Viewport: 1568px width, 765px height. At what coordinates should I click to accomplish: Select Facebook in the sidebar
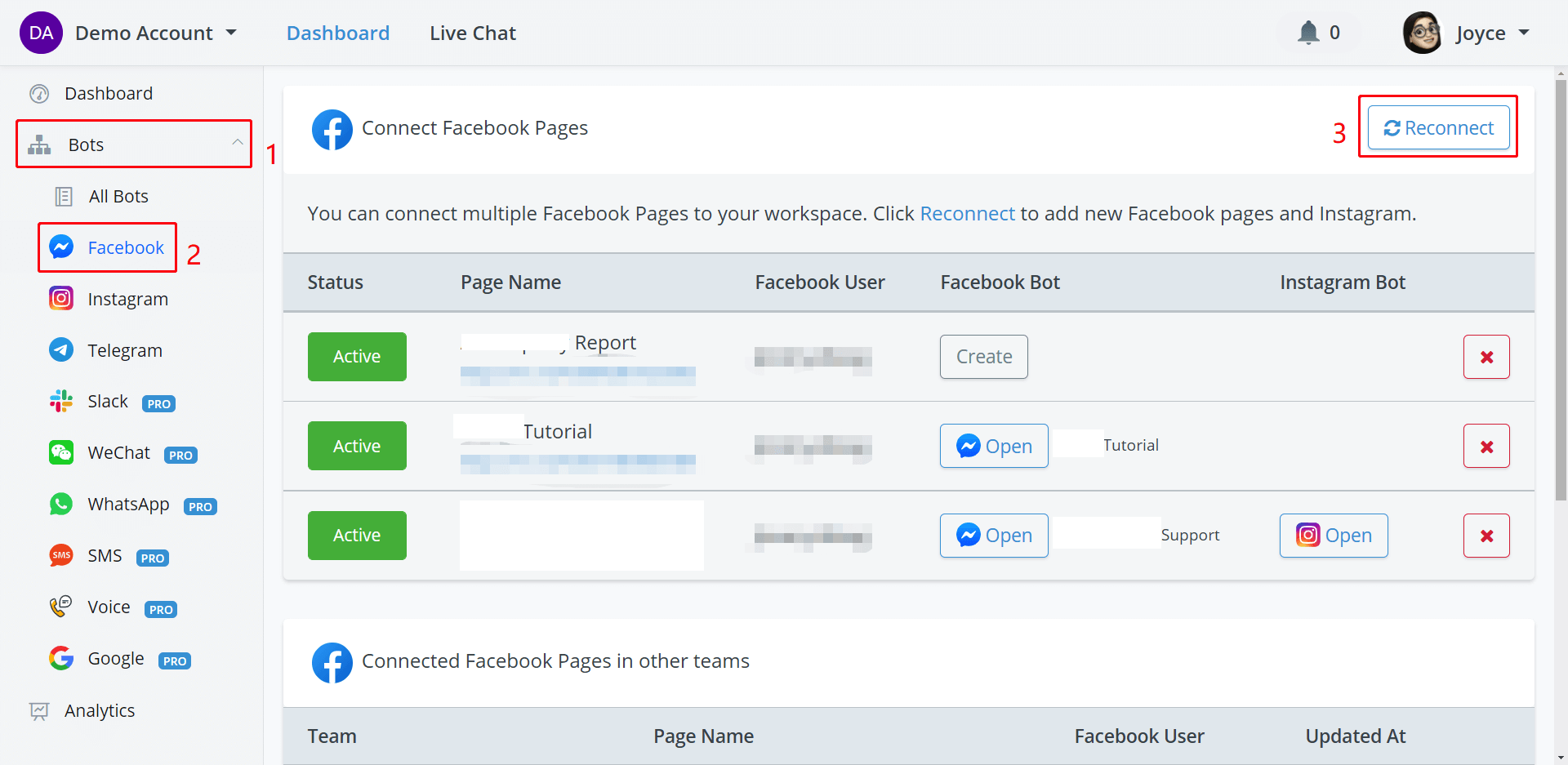click(126, 247)
